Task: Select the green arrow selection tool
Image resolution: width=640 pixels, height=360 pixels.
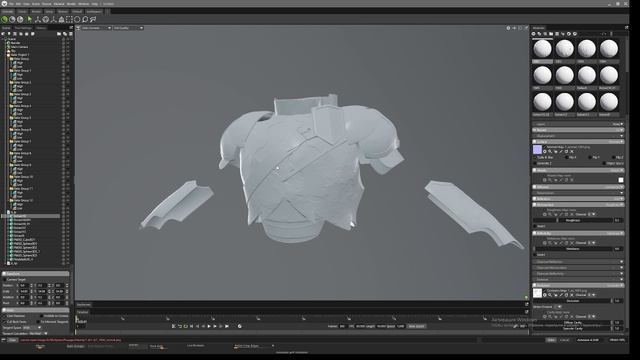Action: click(30, 19)
